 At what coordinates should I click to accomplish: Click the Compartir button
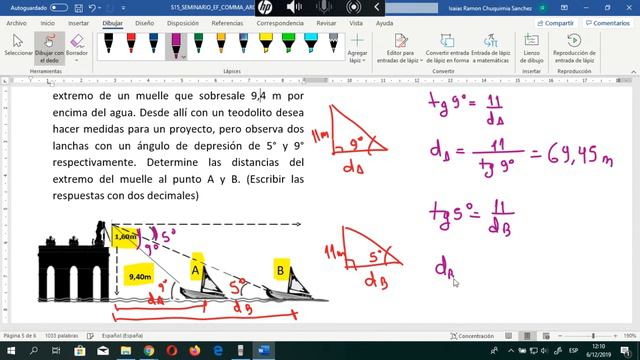(x=556, y=23)
